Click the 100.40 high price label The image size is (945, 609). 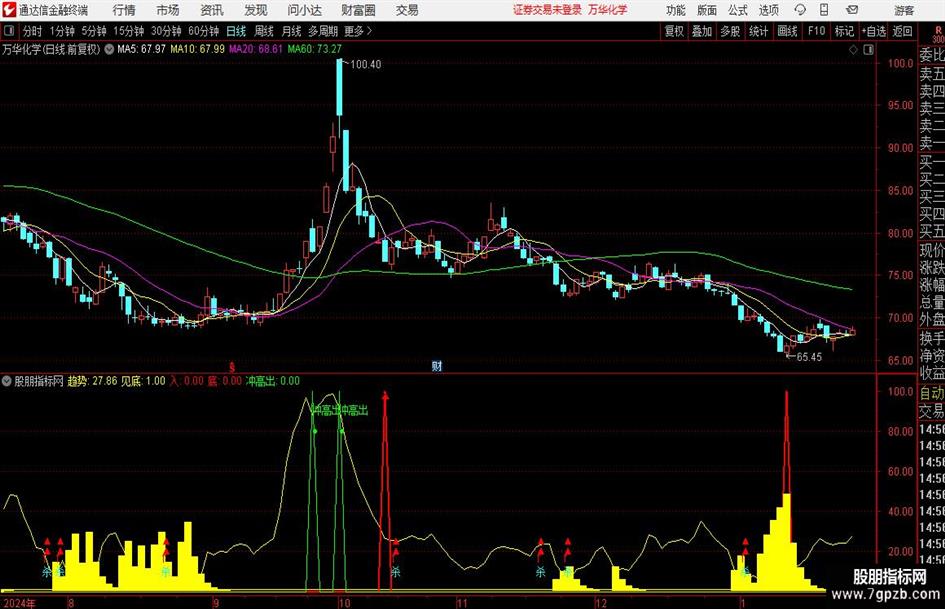(365, 65)
